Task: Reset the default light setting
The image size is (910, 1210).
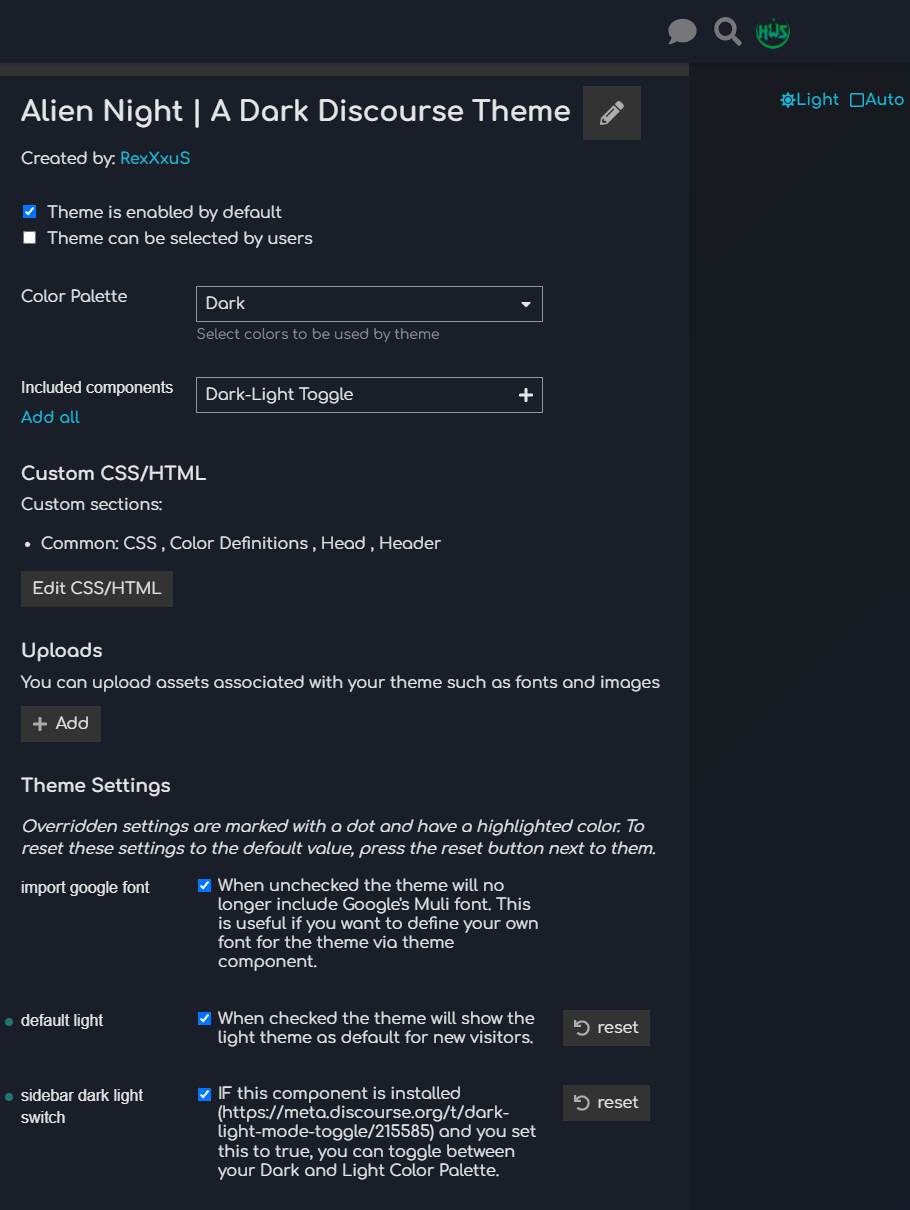Action: tap(606, 1028)
